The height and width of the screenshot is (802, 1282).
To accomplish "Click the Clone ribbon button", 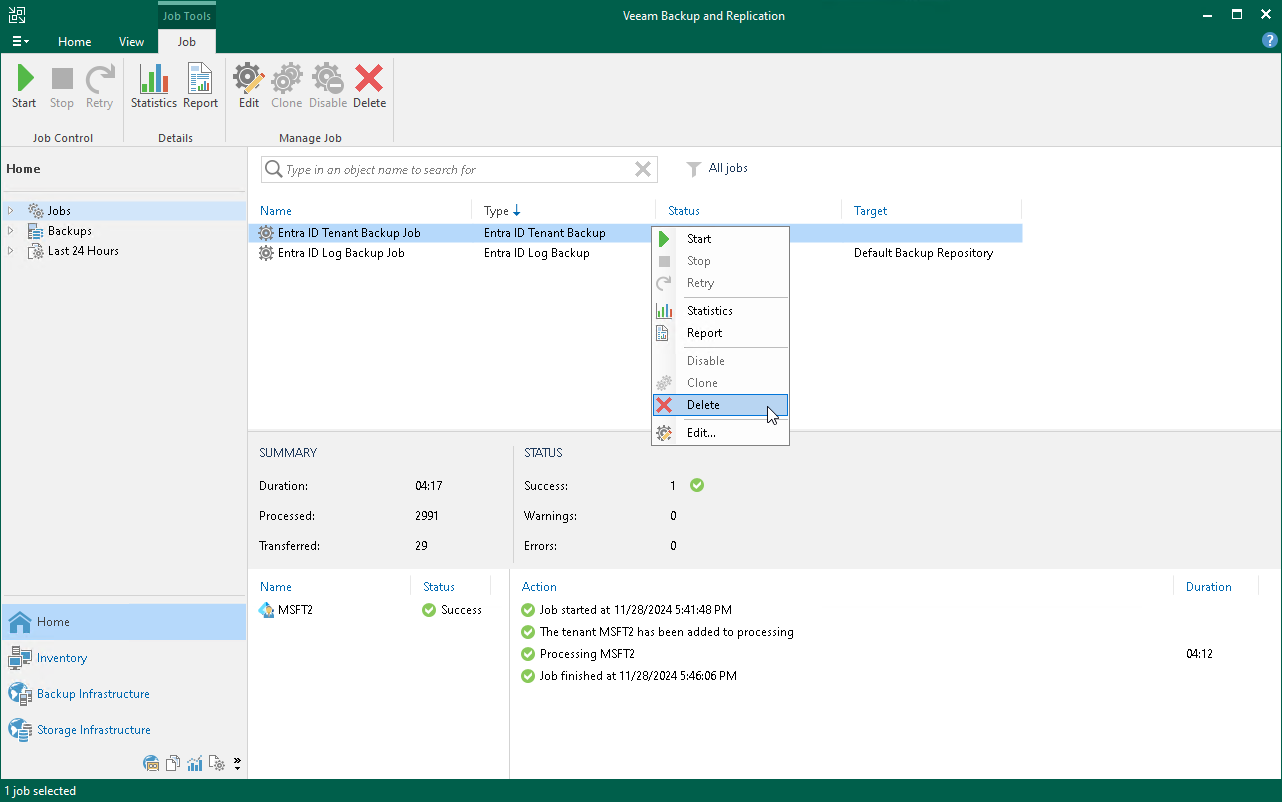I will 287,87.
